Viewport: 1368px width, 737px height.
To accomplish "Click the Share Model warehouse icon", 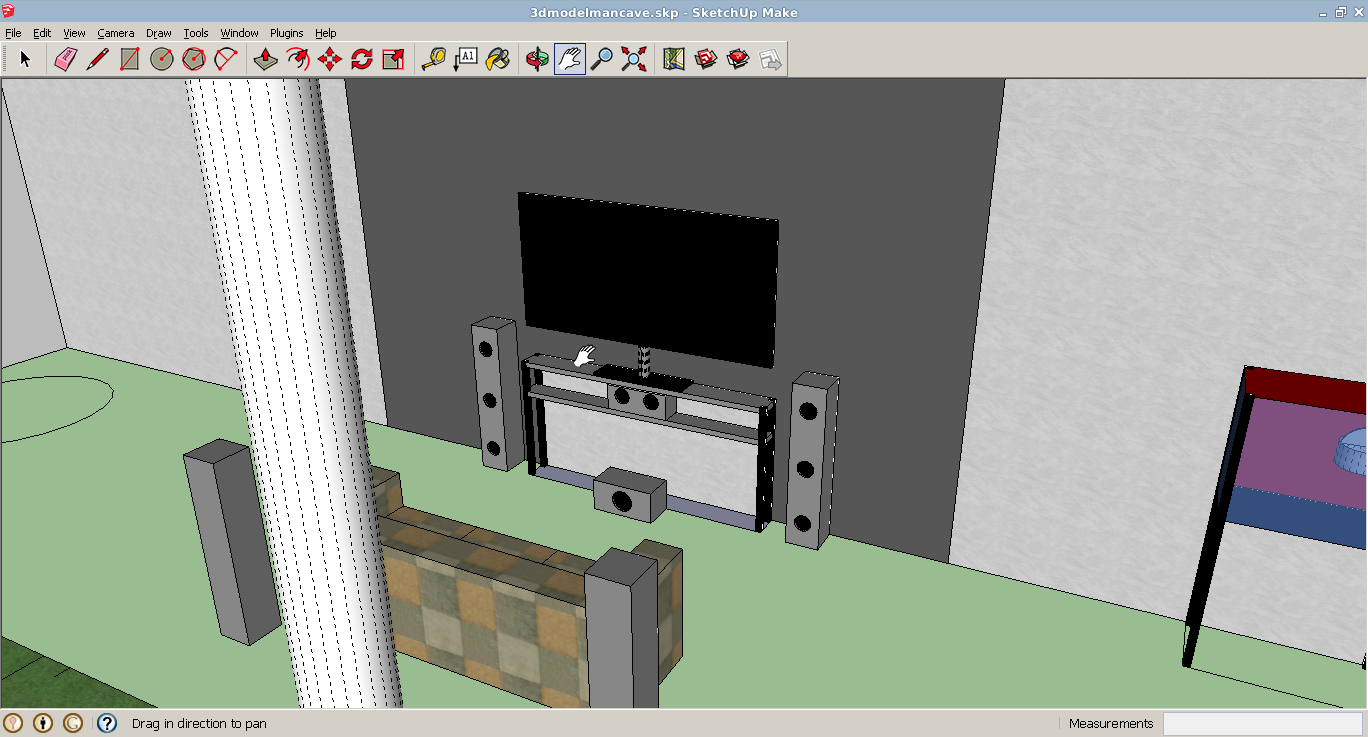I will 738,59.
